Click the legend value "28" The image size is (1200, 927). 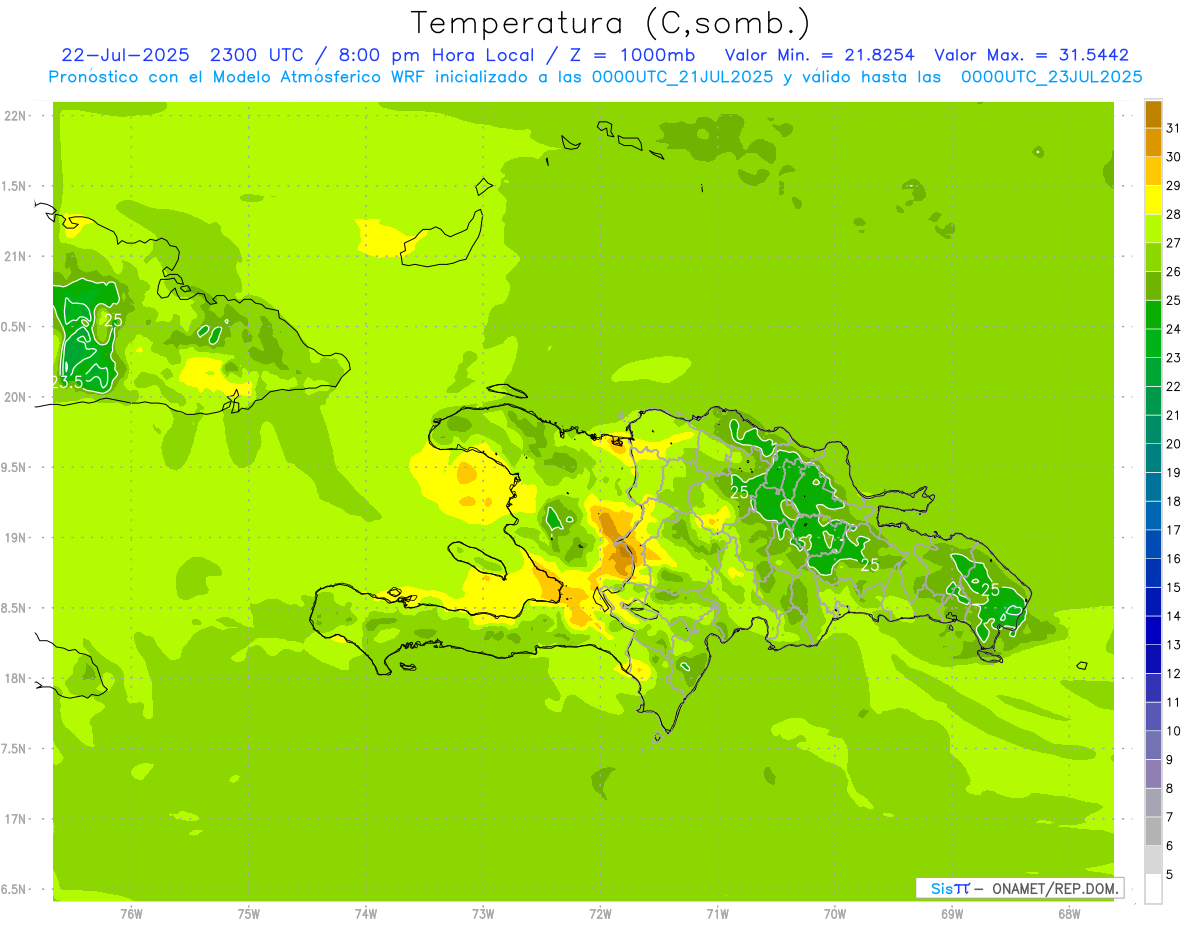coord(1174,214)
